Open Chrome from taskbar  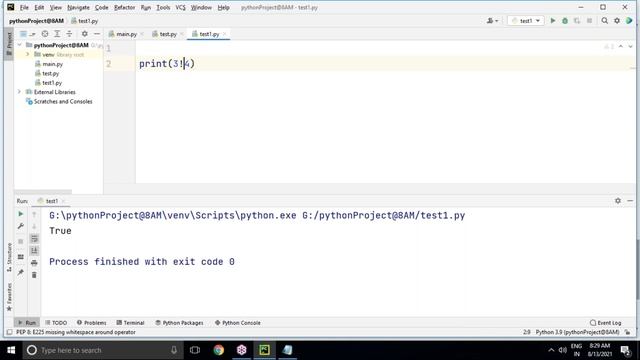click(x=218, y=350)
